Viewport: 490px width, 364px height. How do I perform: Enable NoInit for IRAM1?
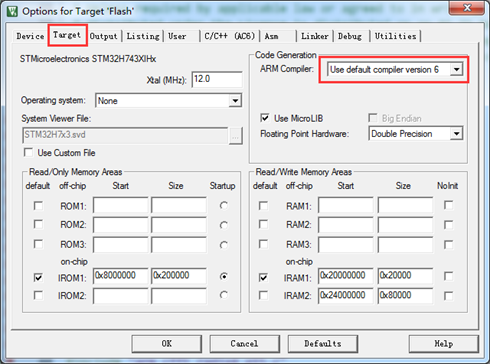pos(448,276)
